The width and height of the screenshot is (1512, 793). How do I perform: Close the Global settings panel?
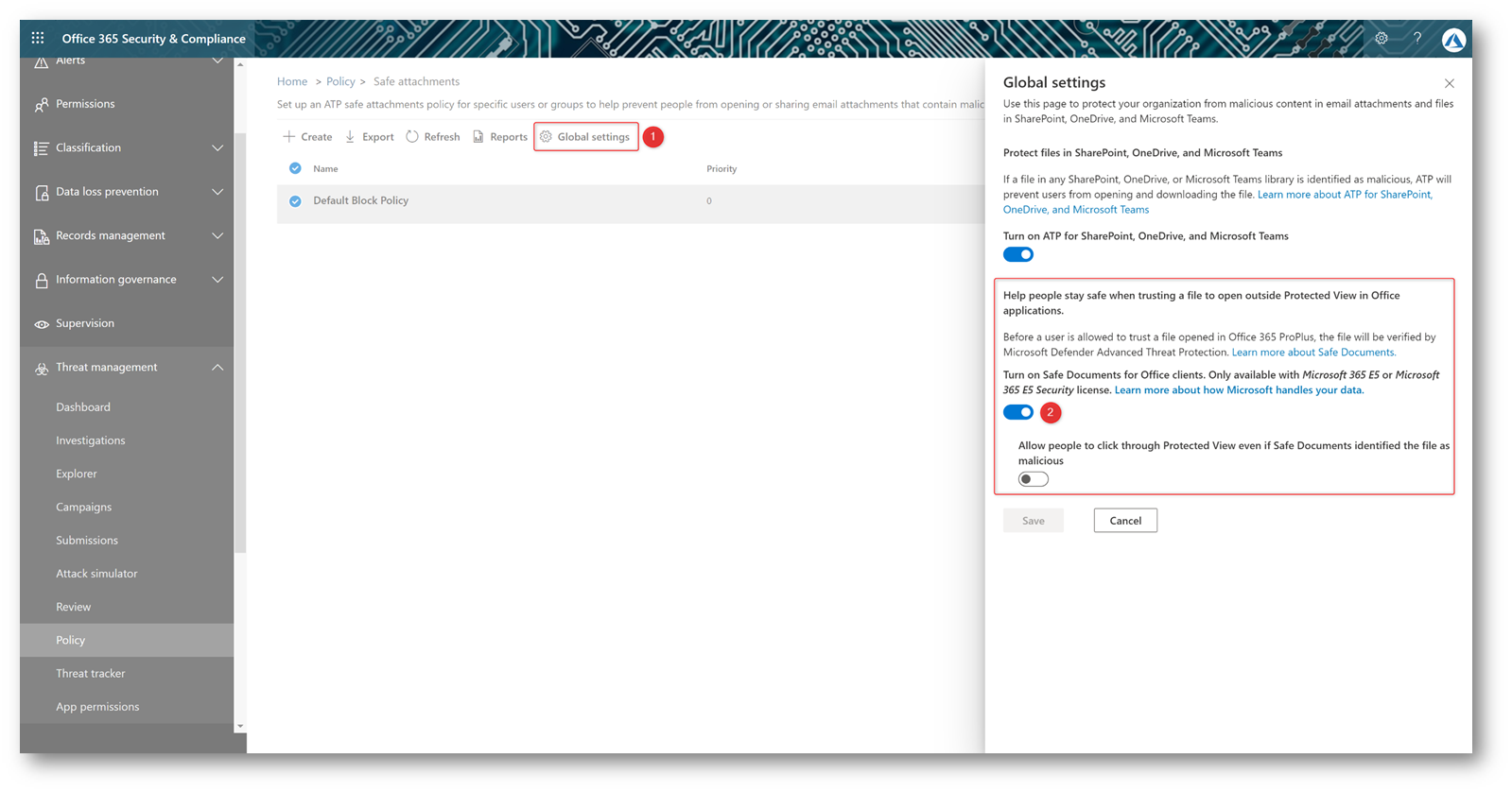point(1450,83)
